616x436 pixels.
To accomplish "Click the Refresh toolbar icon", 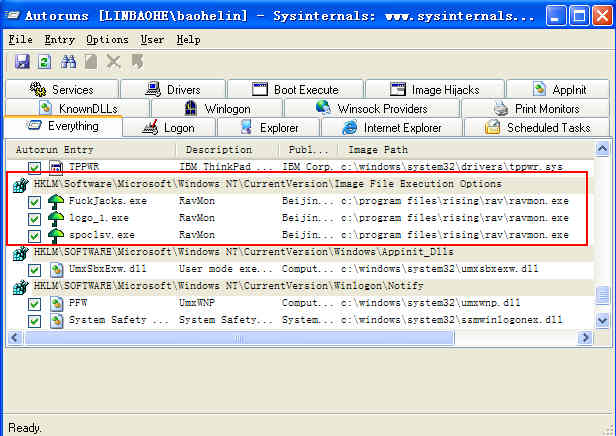I will click(x=44, y=62).
